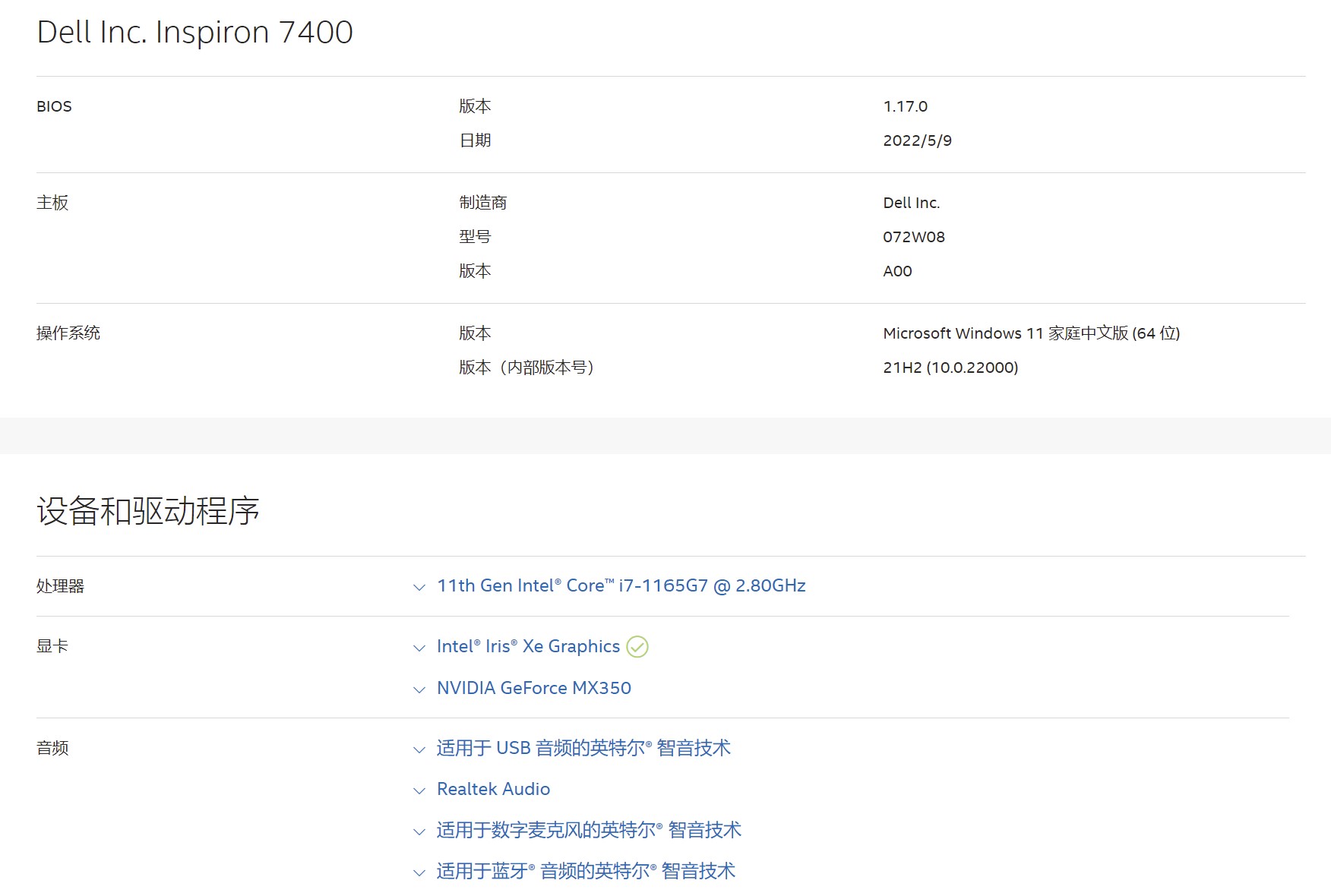Viewport: 1331px width, 896px height.
Task: Click the 适用于 USB 音频的英特尔 智音技术 link
Action: click(x=583, y=748)
